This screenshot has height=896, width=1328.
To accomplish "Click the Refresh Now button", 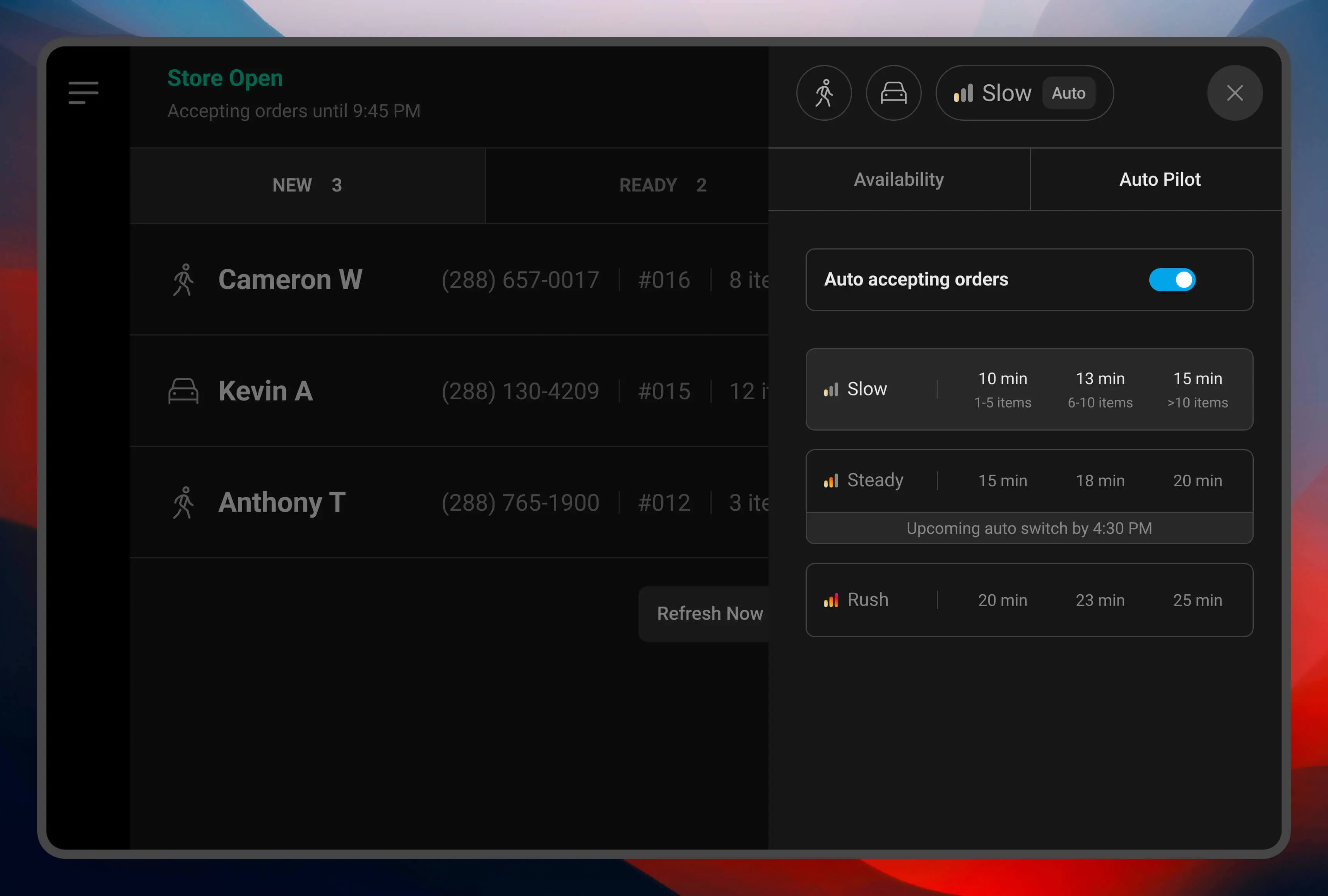I will (x=710, y=613).
